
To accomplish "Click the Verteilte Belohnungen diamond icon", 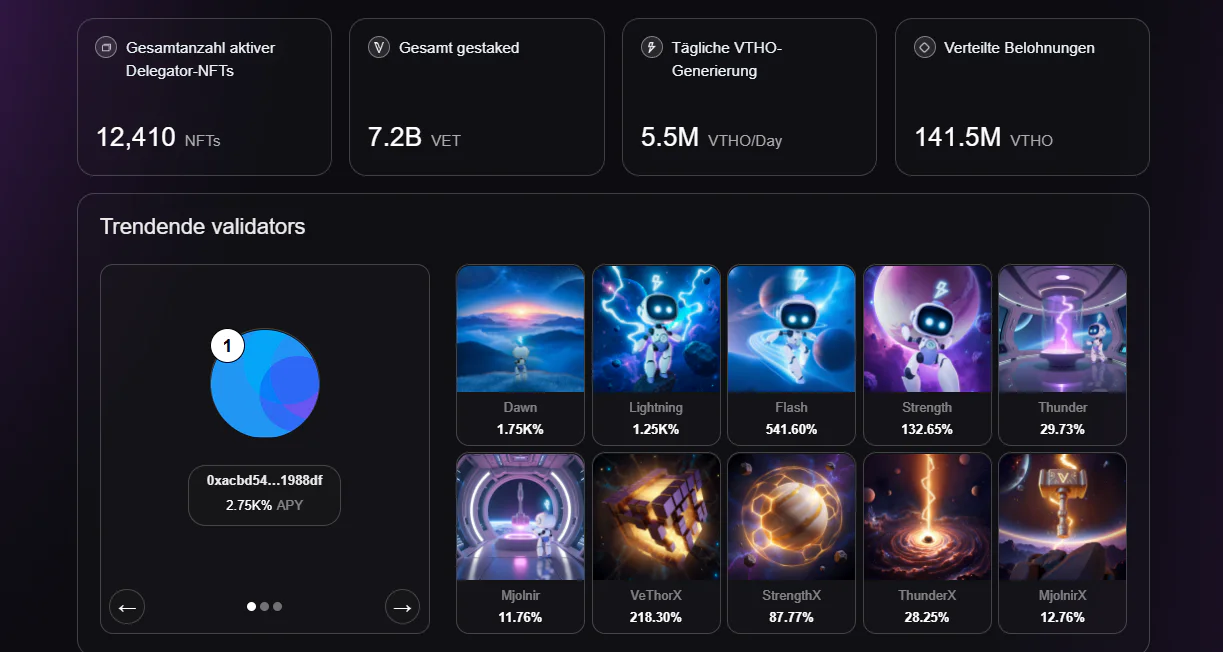I will (924, 47).
